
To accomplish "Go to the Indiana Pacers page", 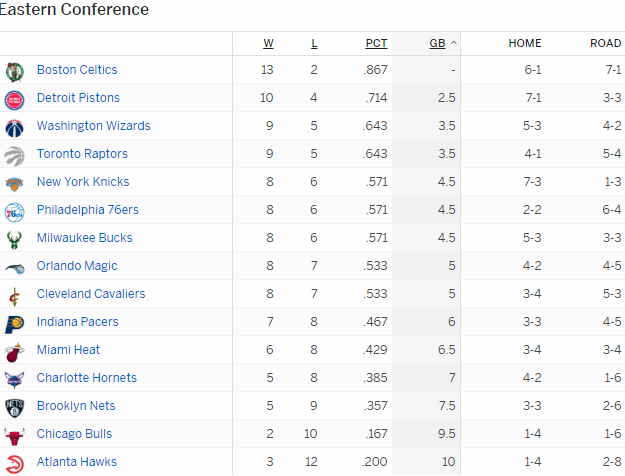I will click(78, 322).
